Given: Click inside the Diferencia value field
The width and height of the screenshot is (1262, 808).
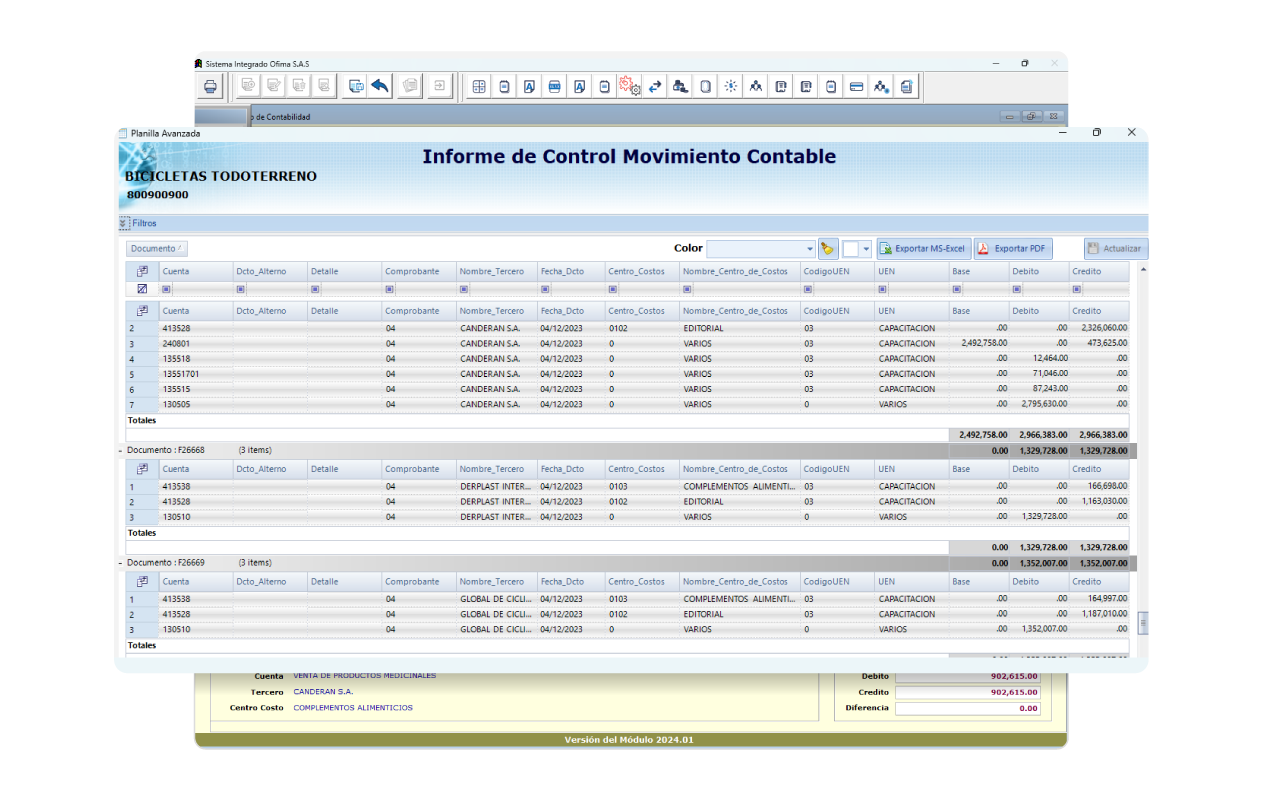Looking at the screenshot, I should pyautogui.click(x=968, y=708).
